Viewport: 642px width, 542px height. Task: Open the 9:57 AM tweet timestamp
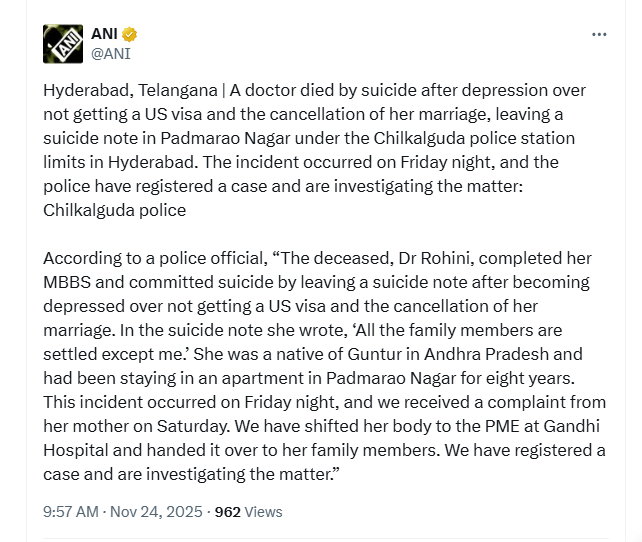70,511
